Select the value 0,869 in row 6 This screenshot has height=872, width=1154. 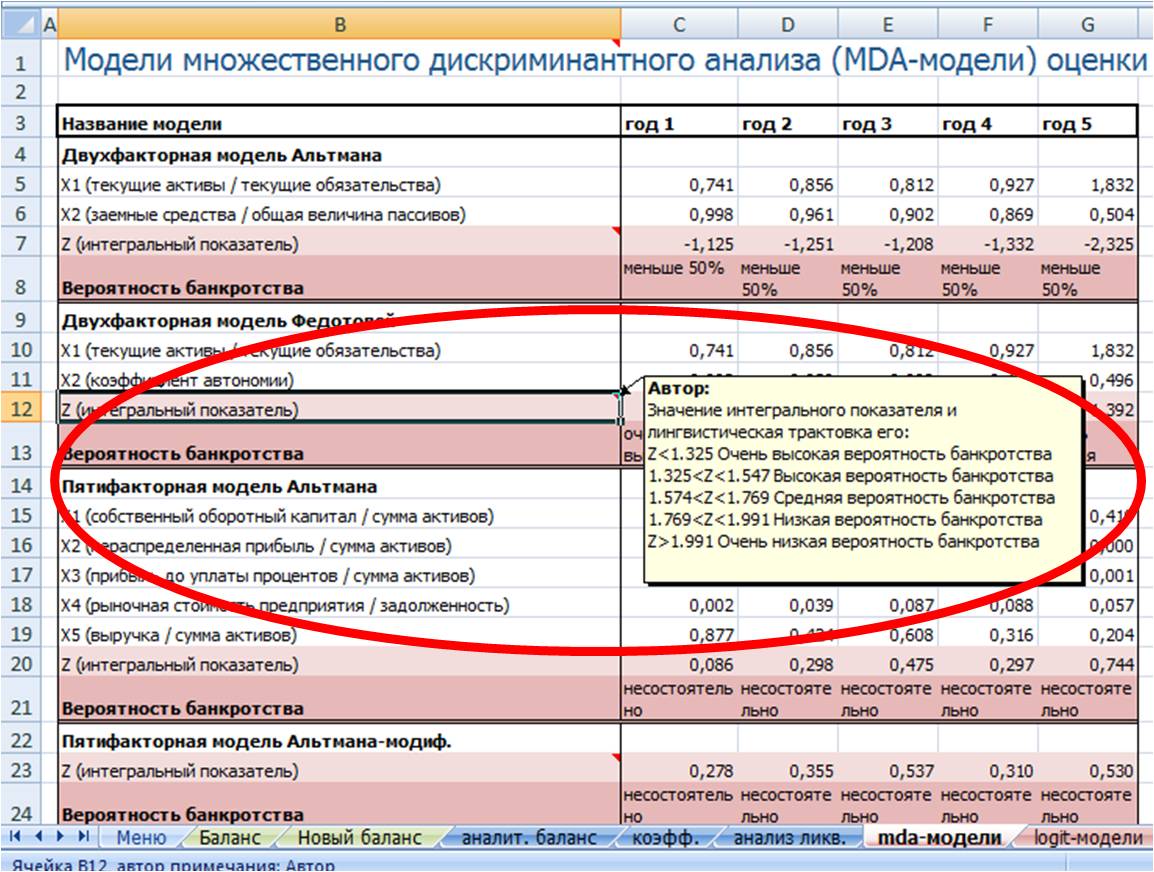(988, 214)
